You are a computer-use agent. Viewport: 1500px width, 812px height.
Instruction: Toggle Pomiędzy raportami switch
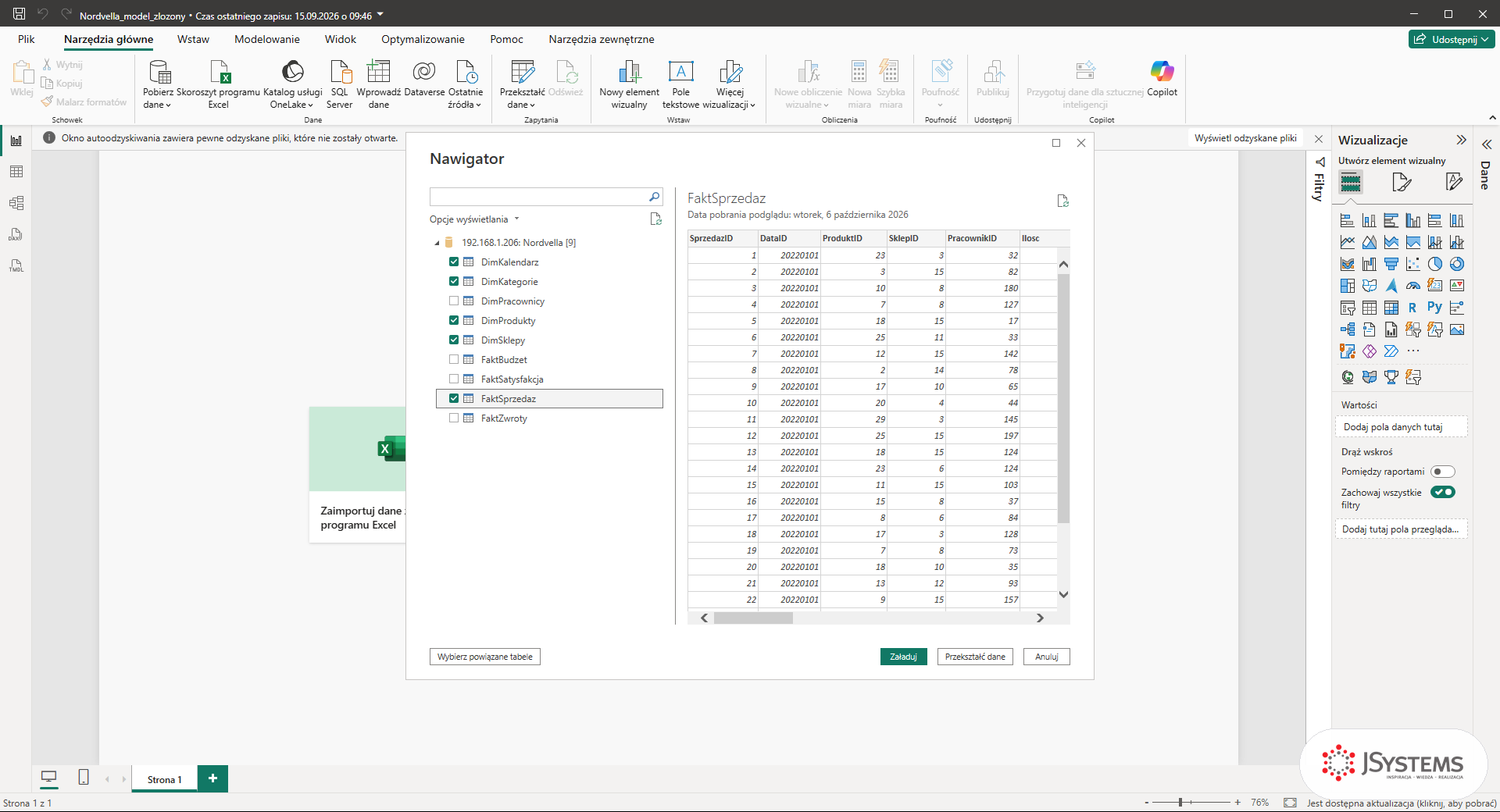tap(1442, 472)
